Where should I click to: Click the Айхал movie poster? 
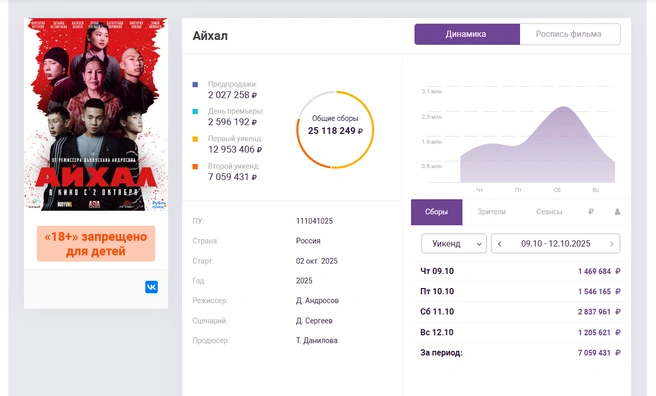pyautogui.click(x=96, y=114)
